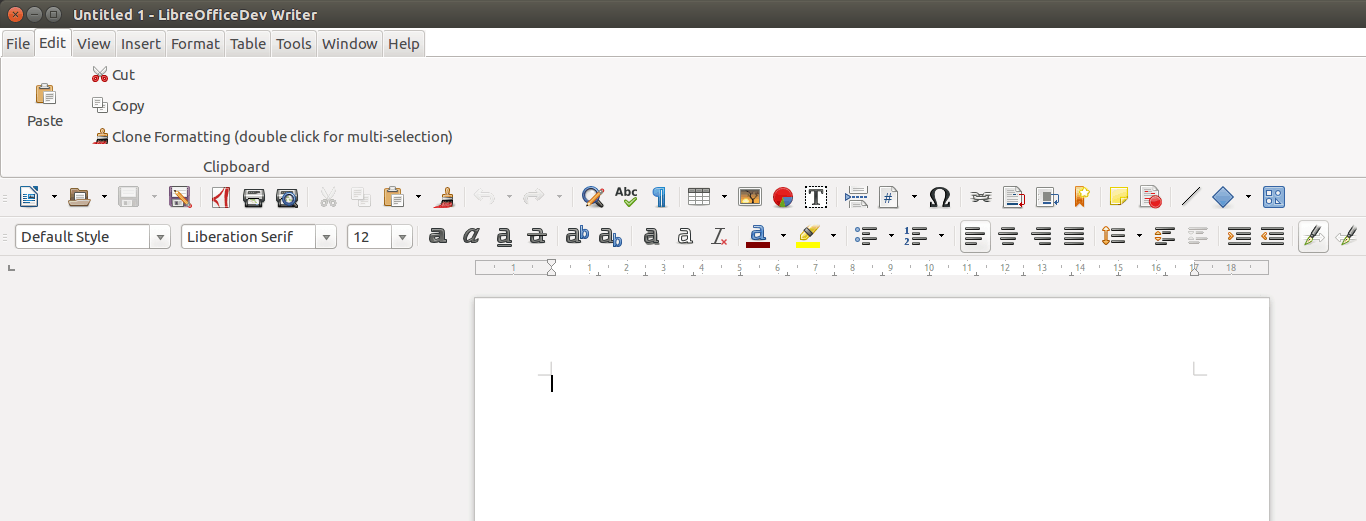Insert a table with the table icon
The image size is (1366, 521).
[699, 197]
